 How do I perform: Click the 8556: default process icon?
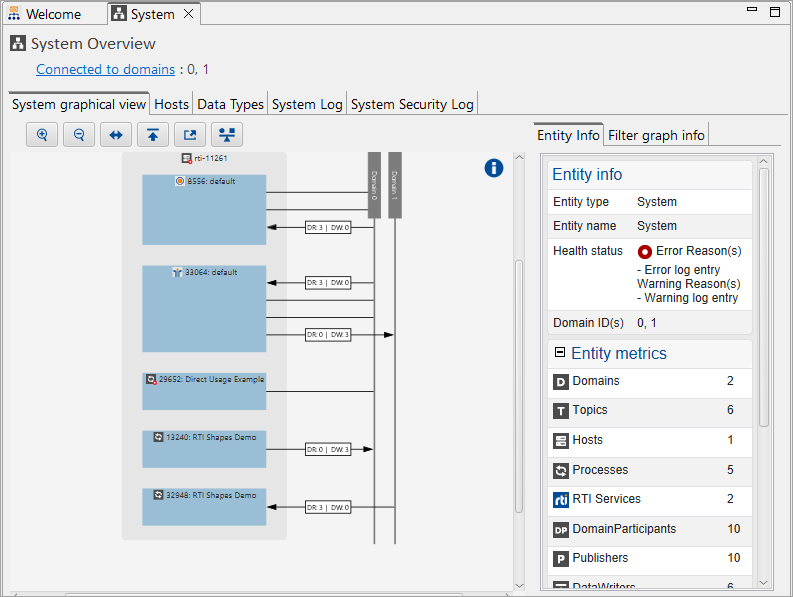[x=180, y=181]
